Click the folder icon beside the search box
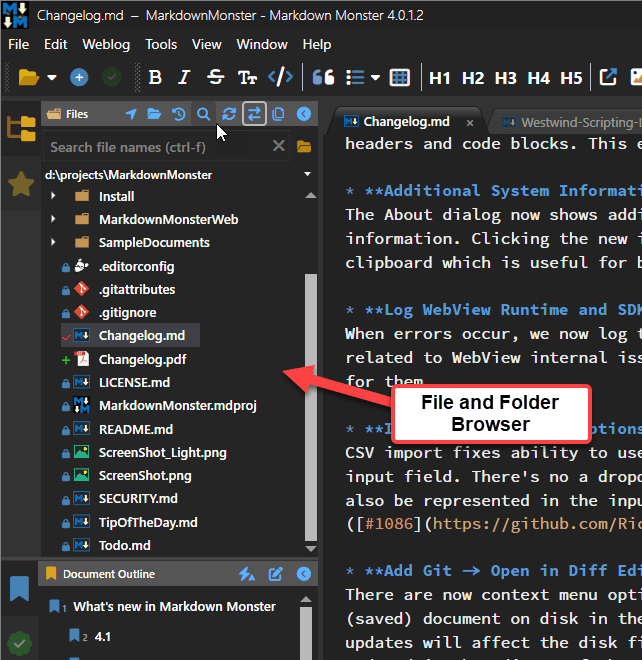 click(304, 146)
